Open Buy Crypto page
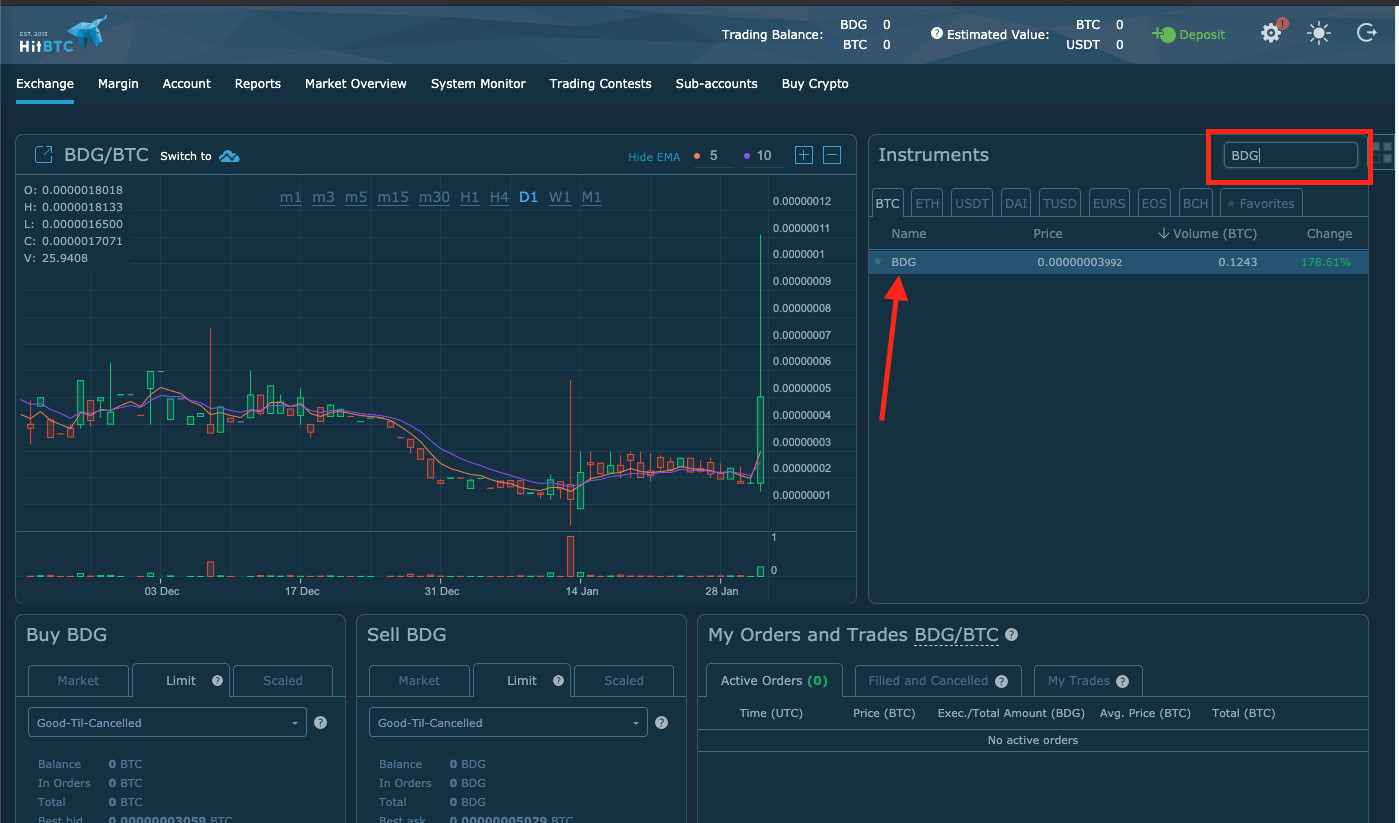The image size is (1399, 823). pos(815,84)
